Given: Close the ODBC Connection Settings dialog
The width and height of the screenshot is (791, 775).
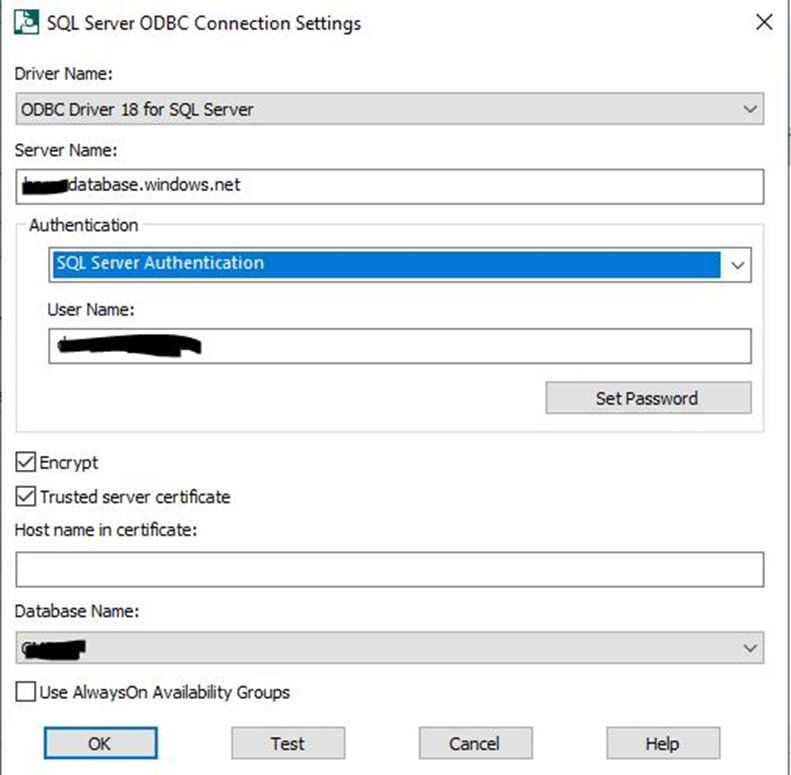Looking at the screenshot, I should click(x=763, y=22).
